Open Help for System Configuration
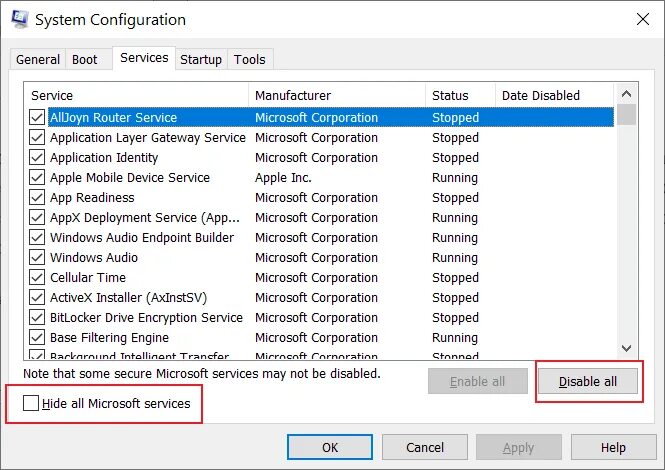 point(613,448)
